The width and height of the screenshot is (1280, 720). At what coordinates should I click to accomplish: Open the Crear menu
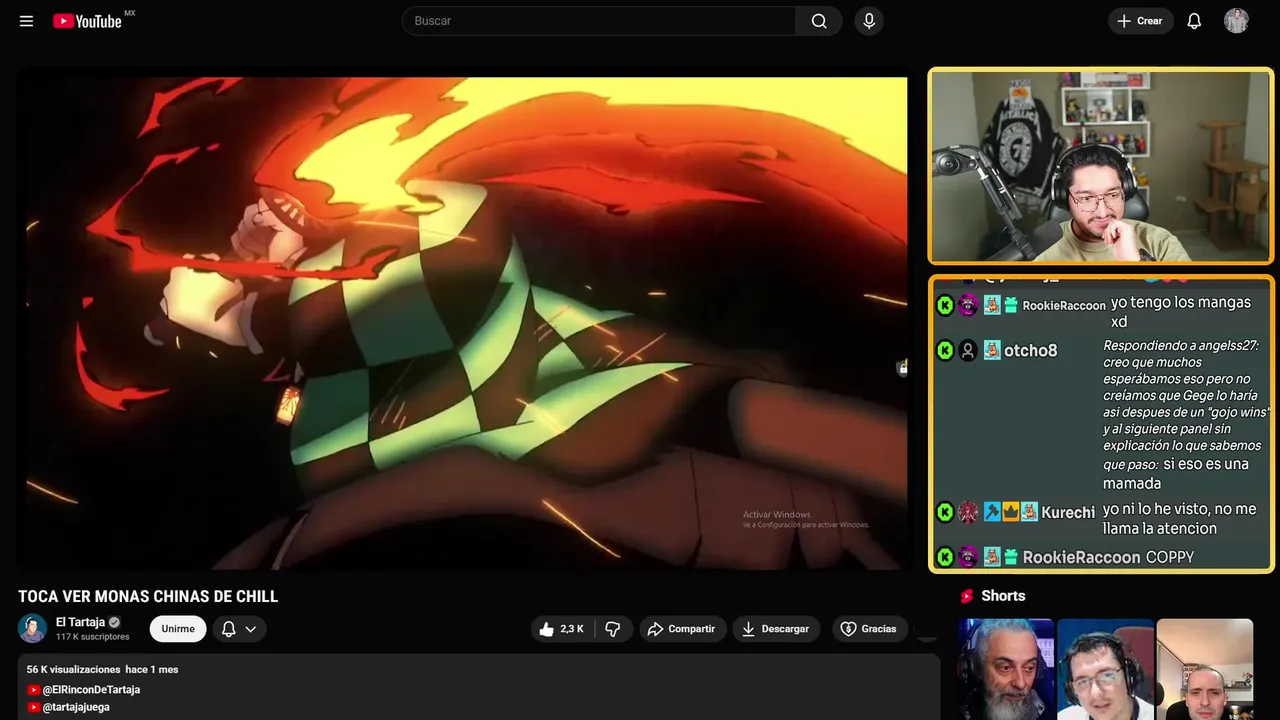(1140, 21)
